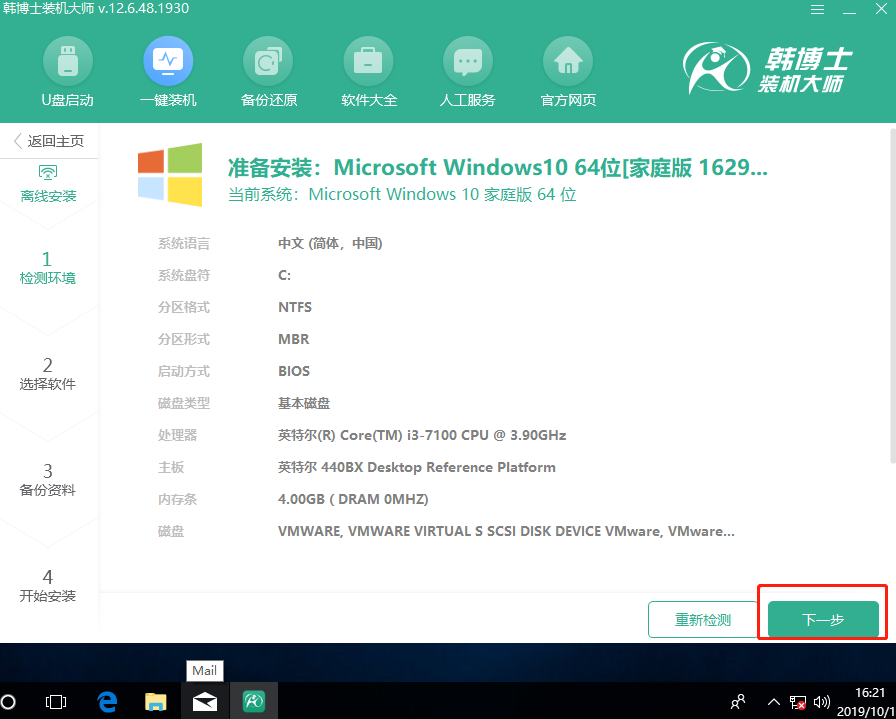Click 返回主页 to return home
The height and width of the screenshot is (719, 896).
point(46,140)
